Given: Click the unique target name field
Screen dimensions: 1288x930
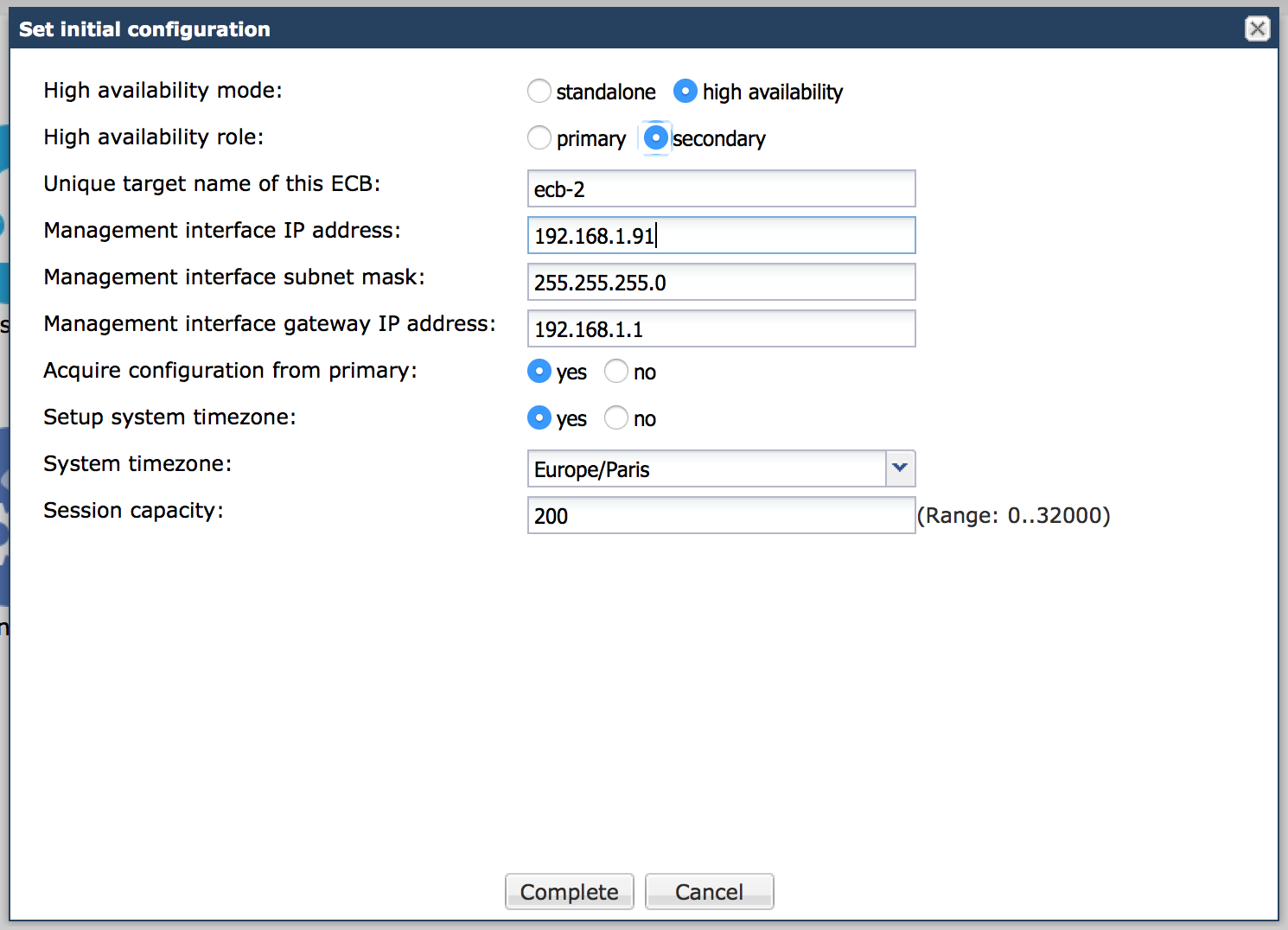Looking at the screenshot, I should (x=721, y=188).
